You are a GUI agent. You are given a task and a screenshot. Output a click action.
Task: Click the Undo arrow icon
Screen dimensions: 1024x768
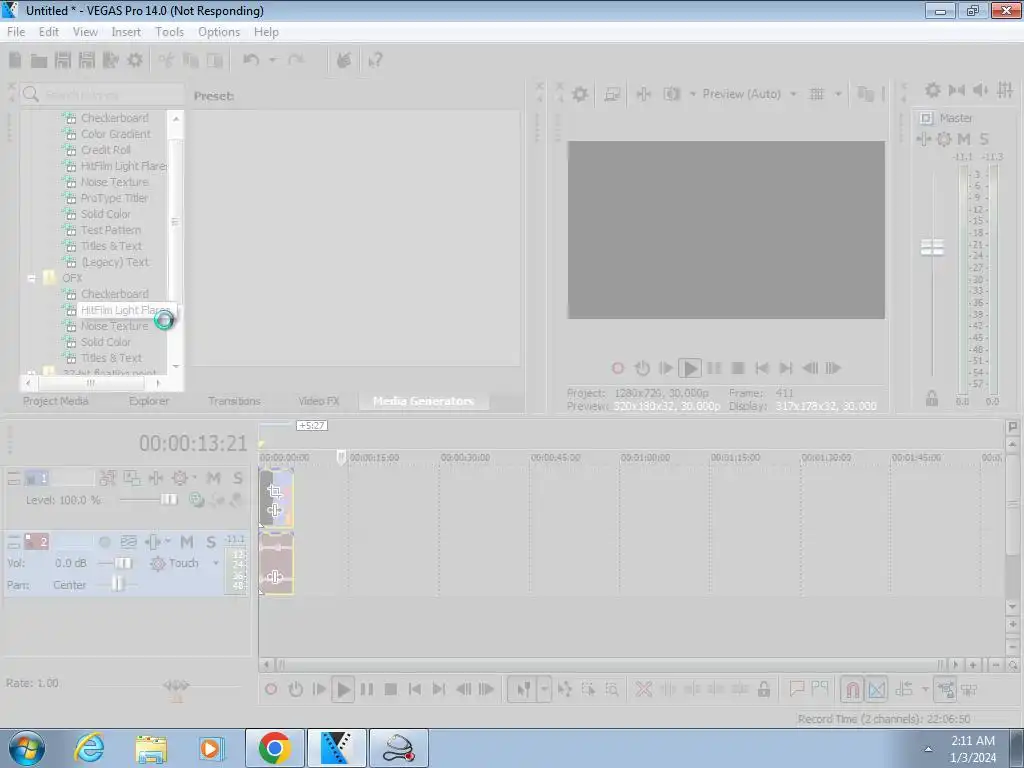coord(251,60)
